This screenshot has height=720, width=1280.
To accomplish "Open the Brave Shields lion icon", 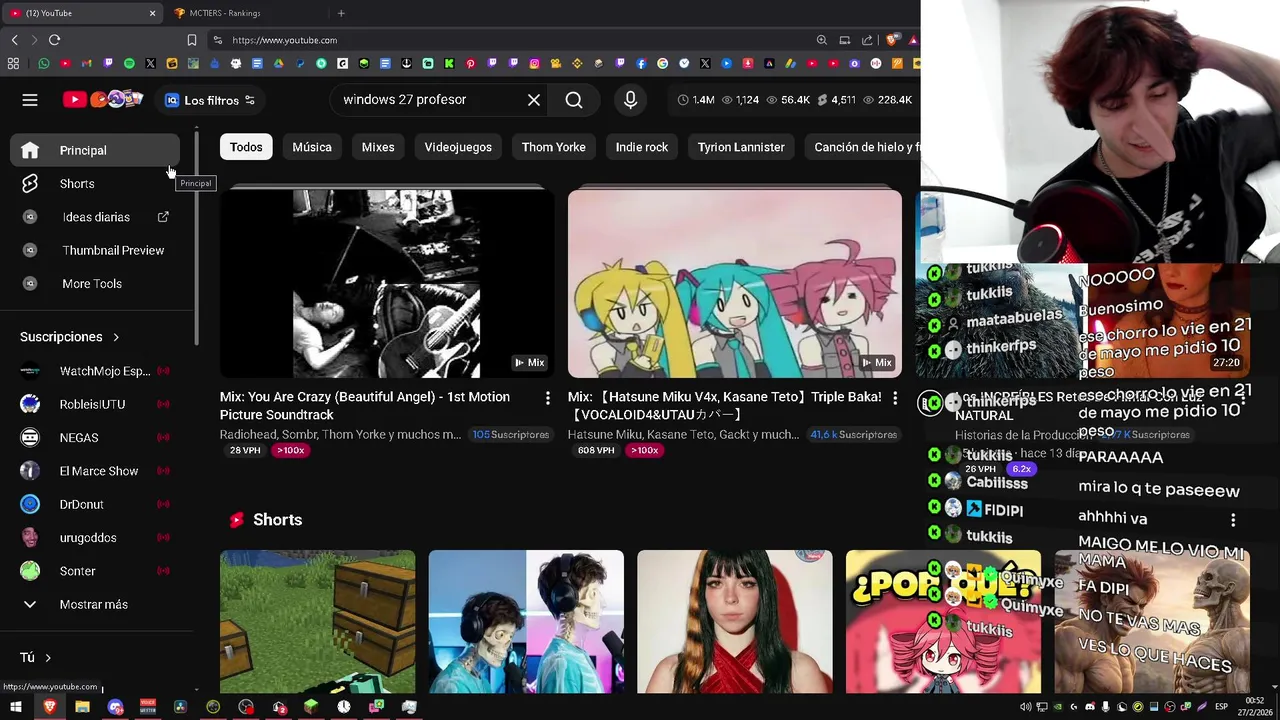I will tap(891, 40).
